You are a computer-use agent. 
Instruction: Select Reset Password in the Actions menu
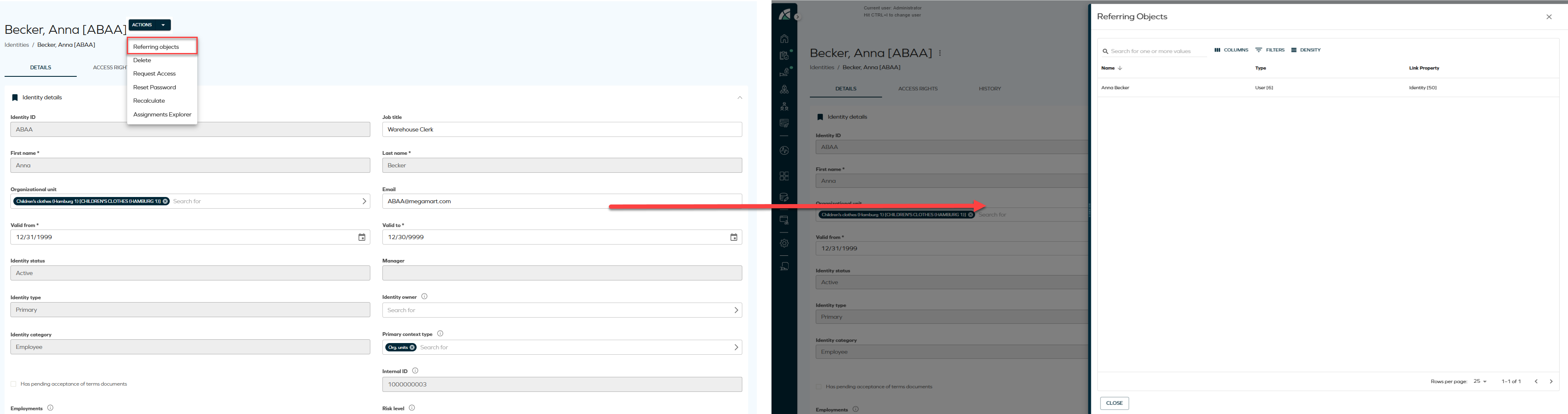pos(162,88)
